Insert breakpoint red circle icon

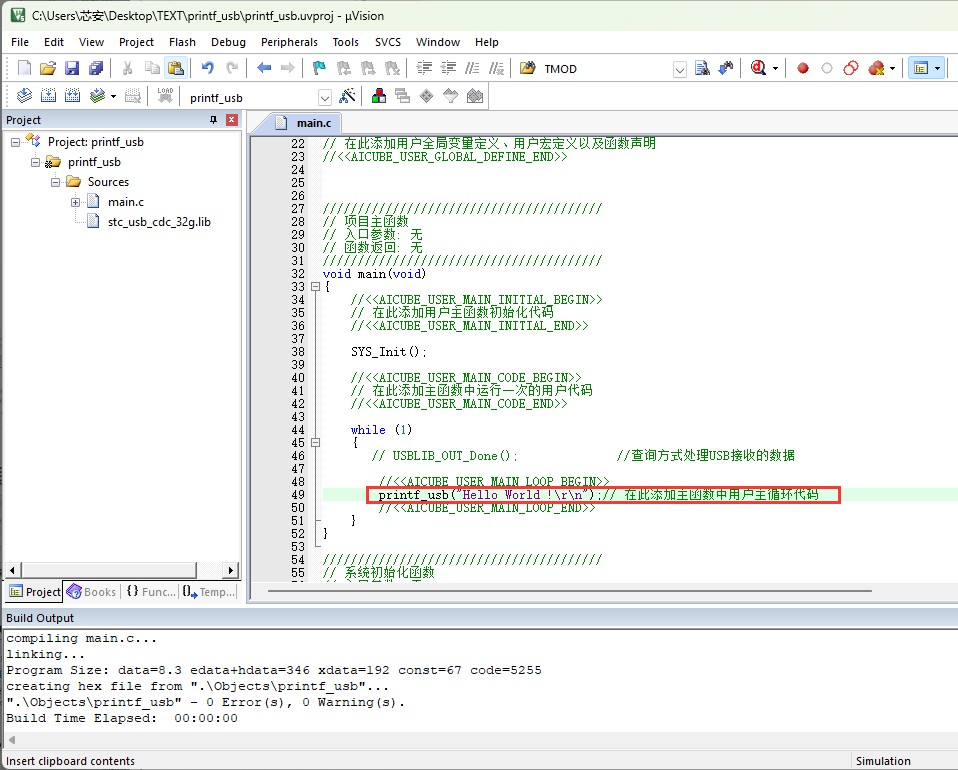[803, 68]
